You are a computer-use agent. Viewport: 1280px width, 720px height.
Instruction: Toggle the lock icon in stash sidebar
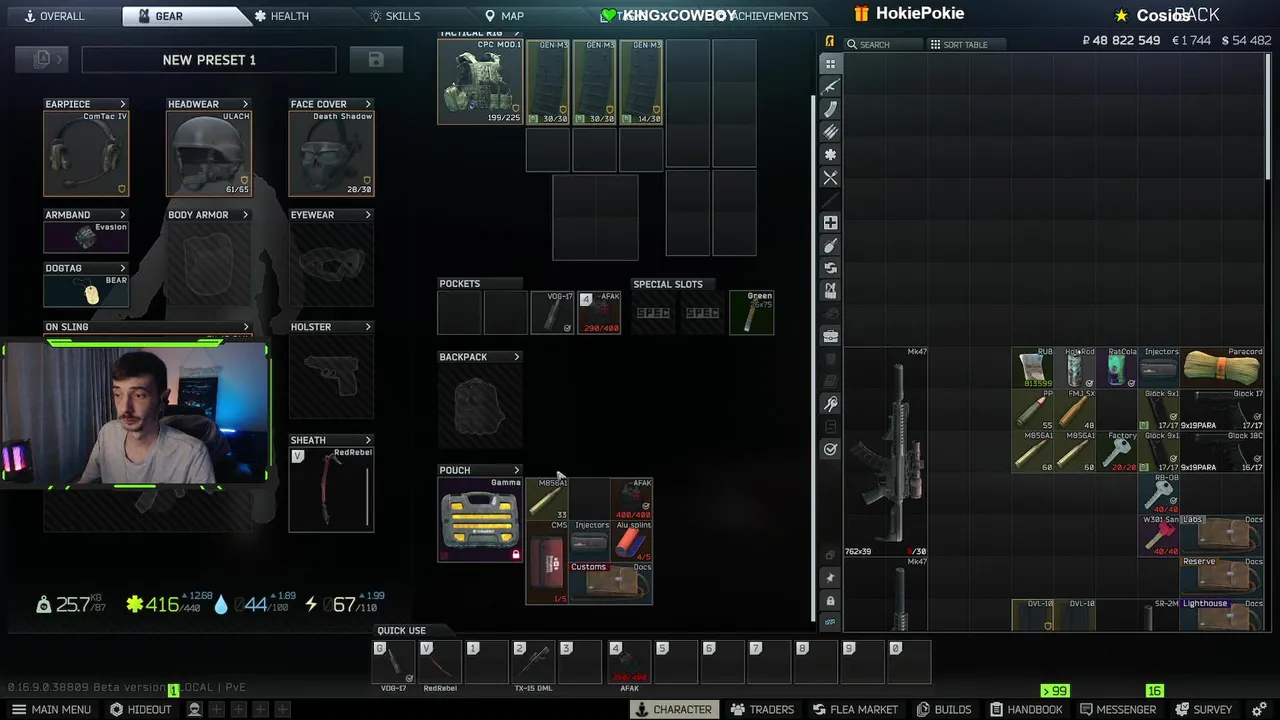point(830,600)
